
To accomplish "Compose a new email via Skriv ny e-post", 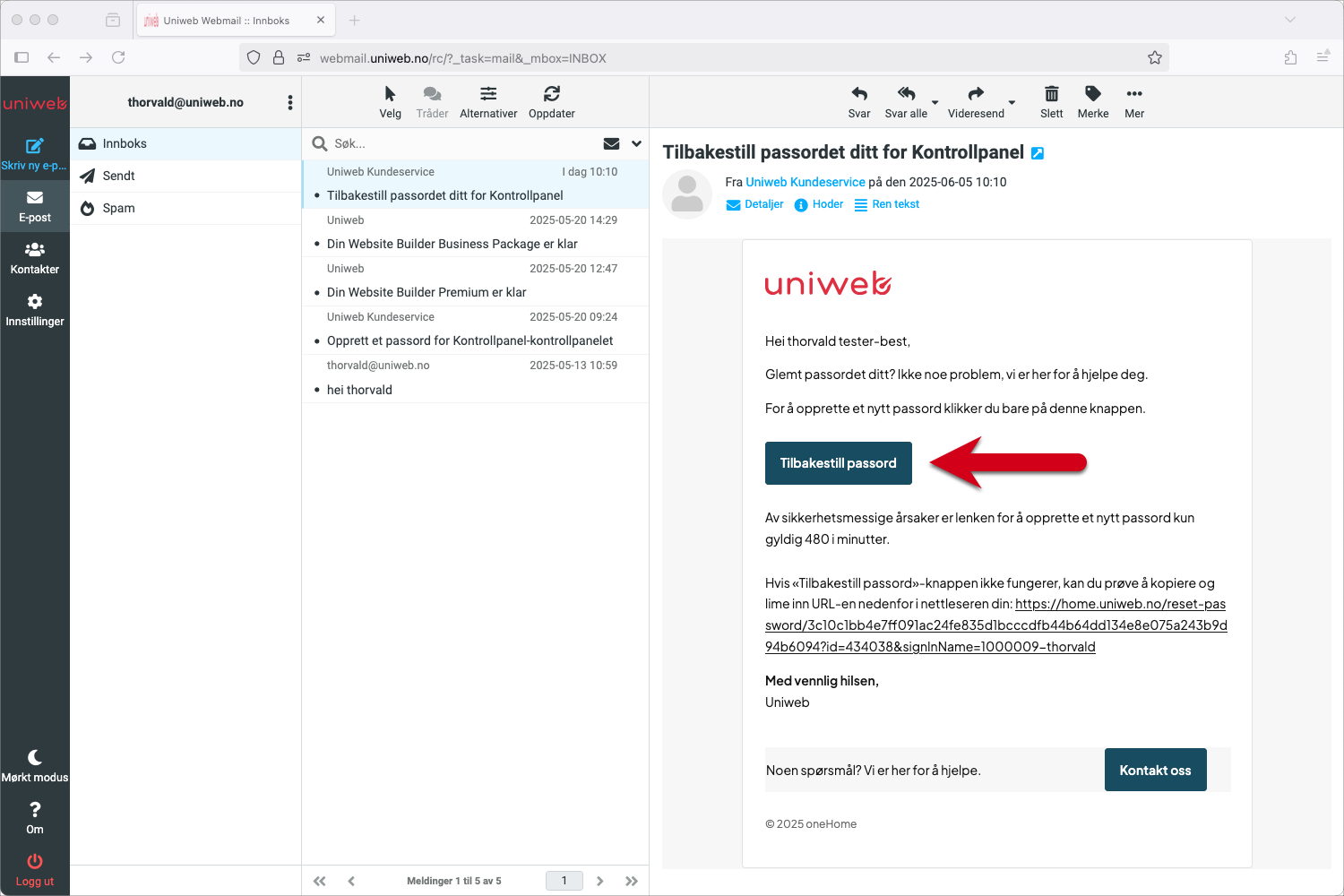I will coord(34,154).
